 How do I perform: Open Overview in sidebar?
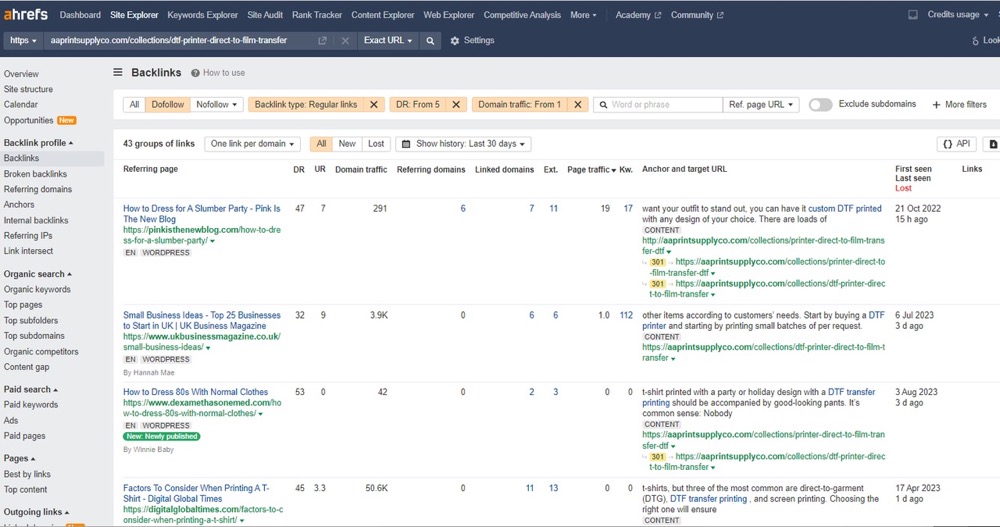point(21,74)
